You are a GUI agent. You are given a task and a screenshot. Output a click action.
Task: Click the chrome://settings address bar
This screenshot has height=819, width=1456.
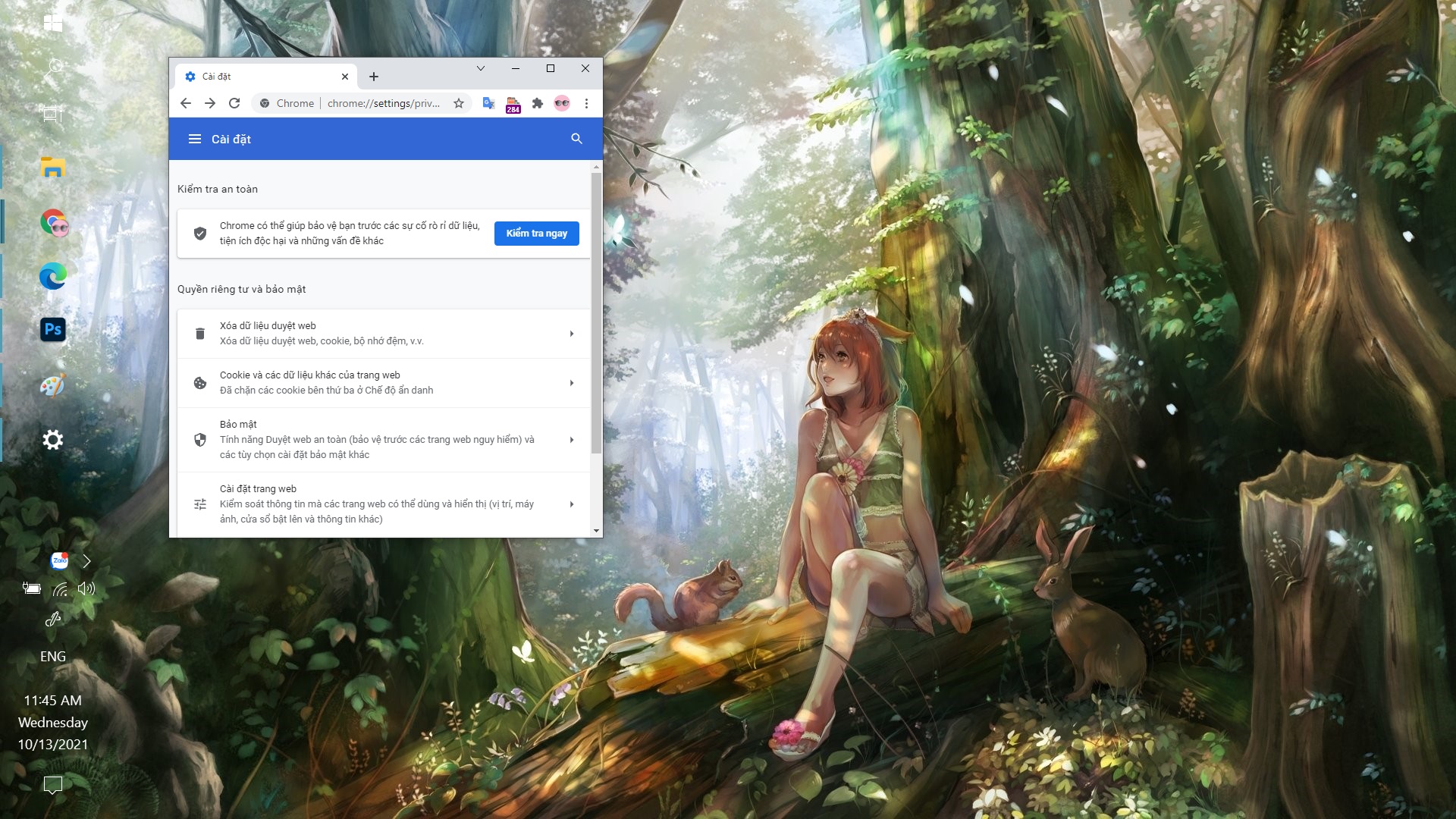point(383,103)
